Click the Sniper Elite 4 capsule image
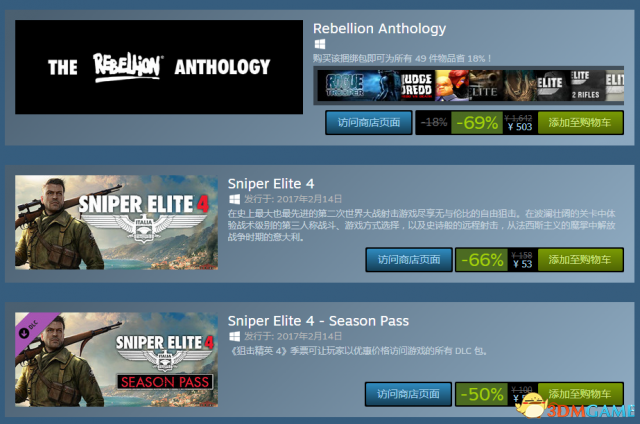 tap(116, 222)
